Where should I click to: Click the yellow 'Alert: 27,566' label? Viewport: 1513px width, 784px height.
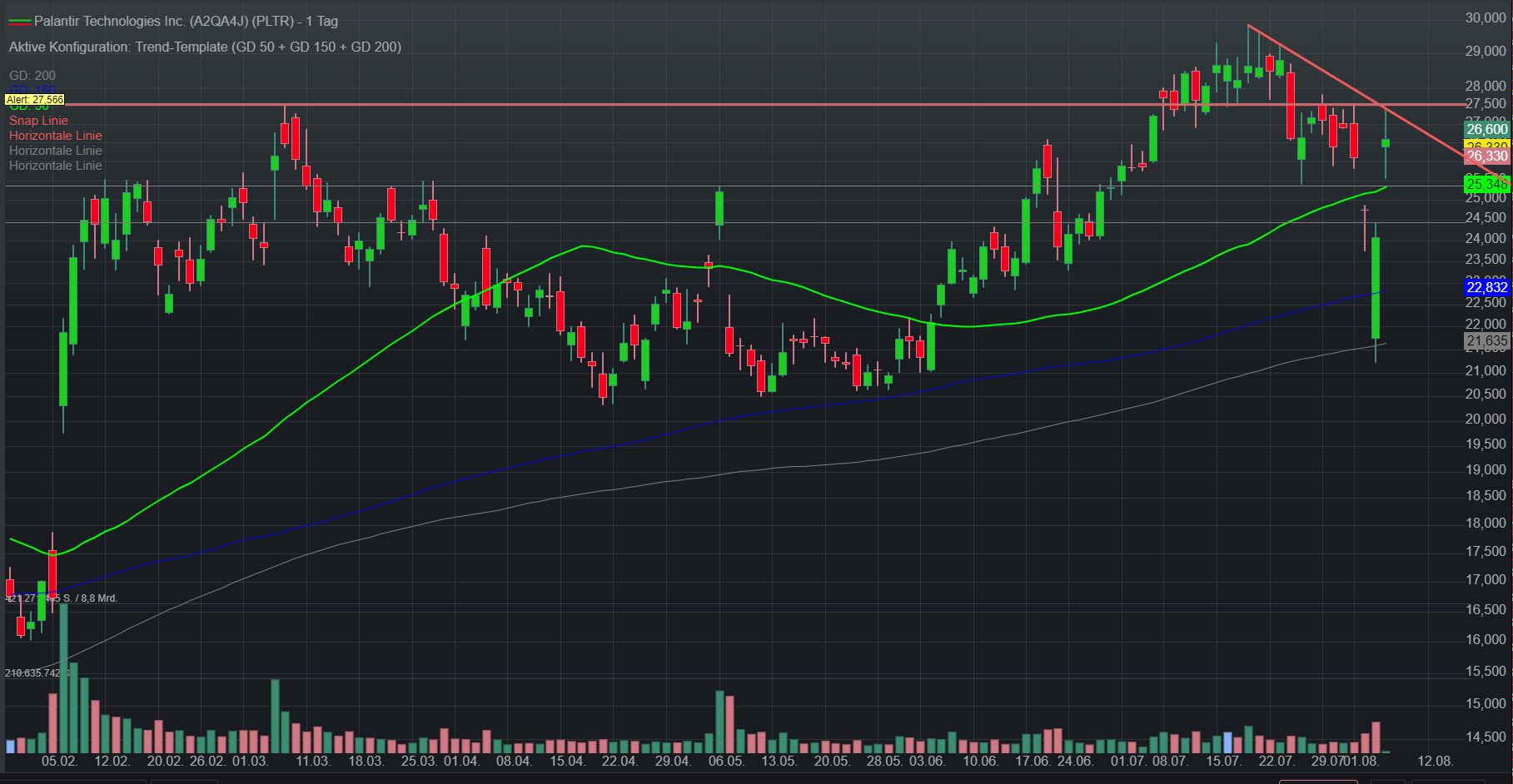(34, 99)
